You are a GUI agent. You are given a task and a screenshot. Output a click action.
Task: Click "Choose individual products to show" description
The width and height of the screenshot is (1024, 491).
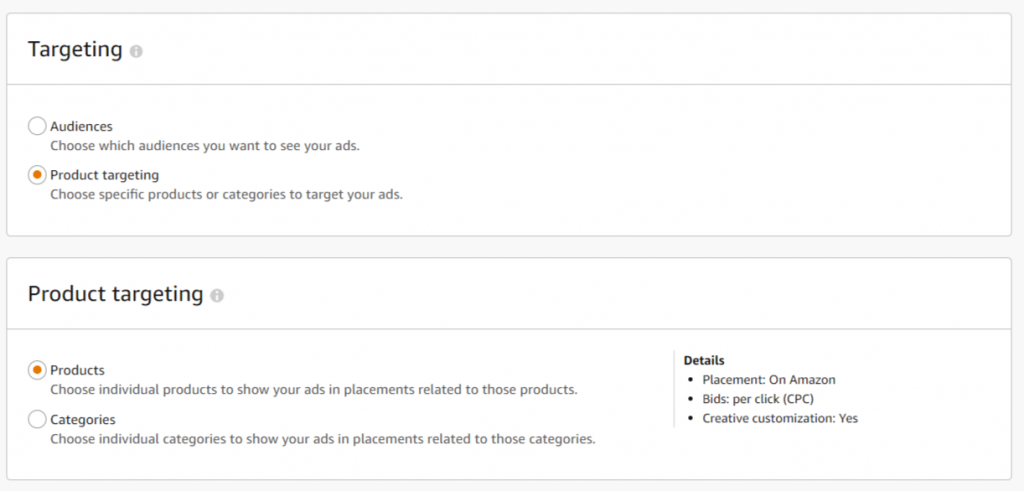tap(313, 389)
